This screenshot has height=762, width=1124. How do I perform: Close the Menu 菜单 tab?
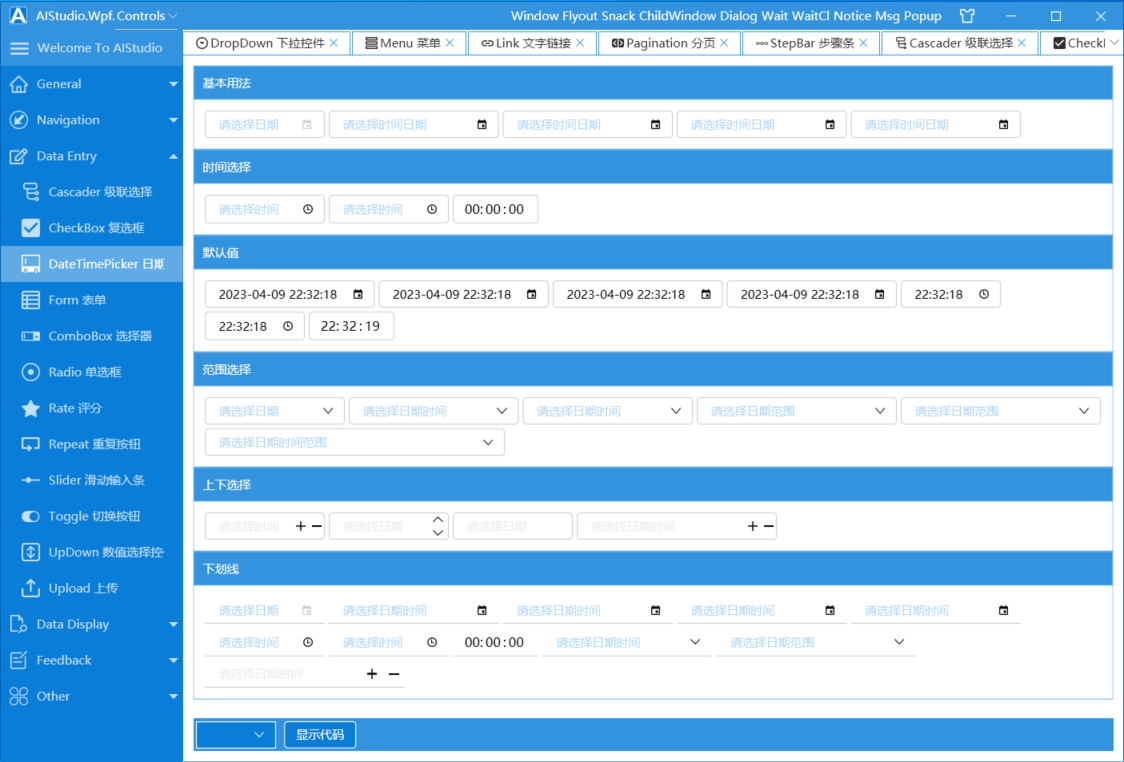[449, 43]
